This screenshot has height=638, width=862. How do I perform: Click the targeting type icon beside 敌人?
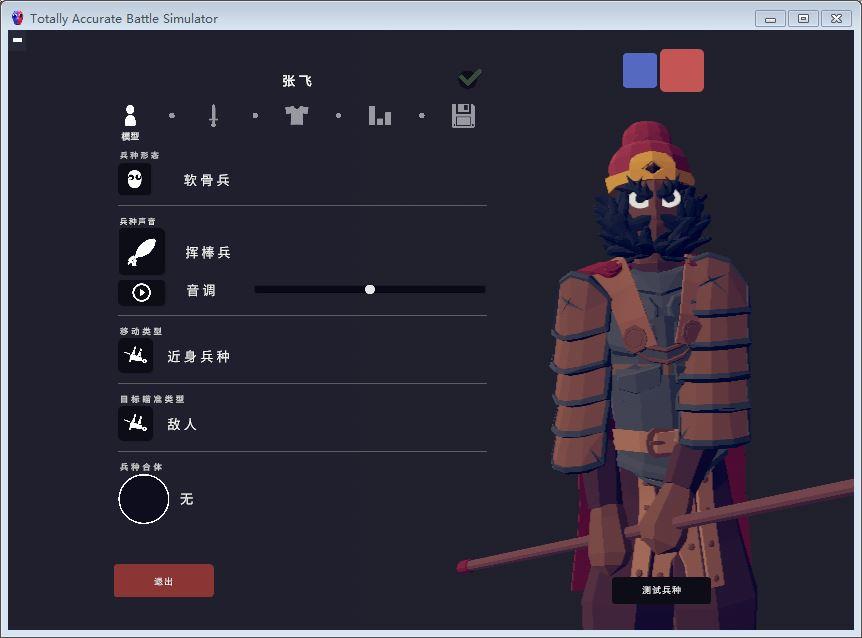[135, 424]
